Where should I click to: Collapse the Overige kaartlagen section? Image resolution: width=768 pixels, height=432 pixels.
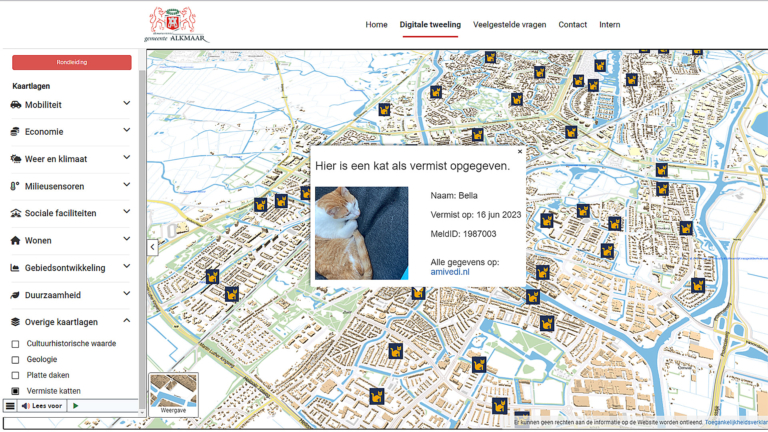coord(126,322)
